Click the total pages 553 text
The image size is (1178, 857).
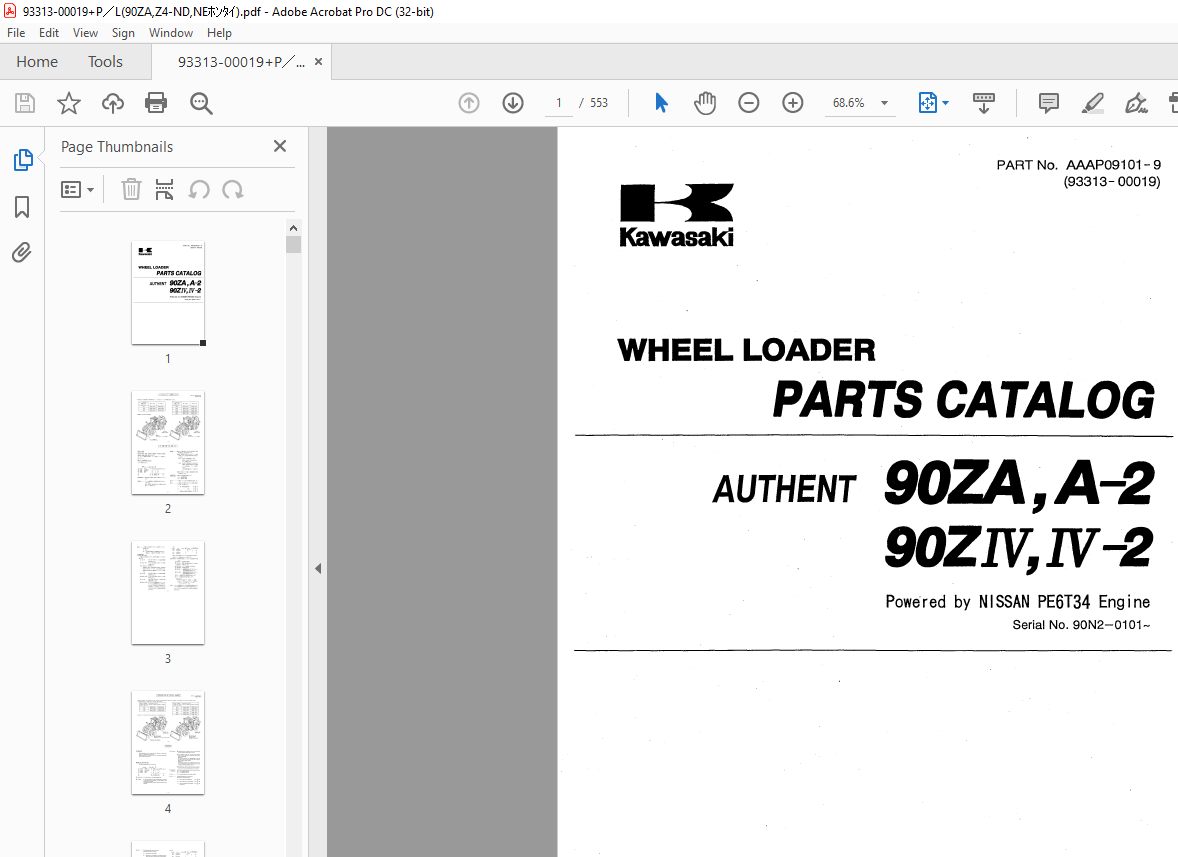[599, 103]
